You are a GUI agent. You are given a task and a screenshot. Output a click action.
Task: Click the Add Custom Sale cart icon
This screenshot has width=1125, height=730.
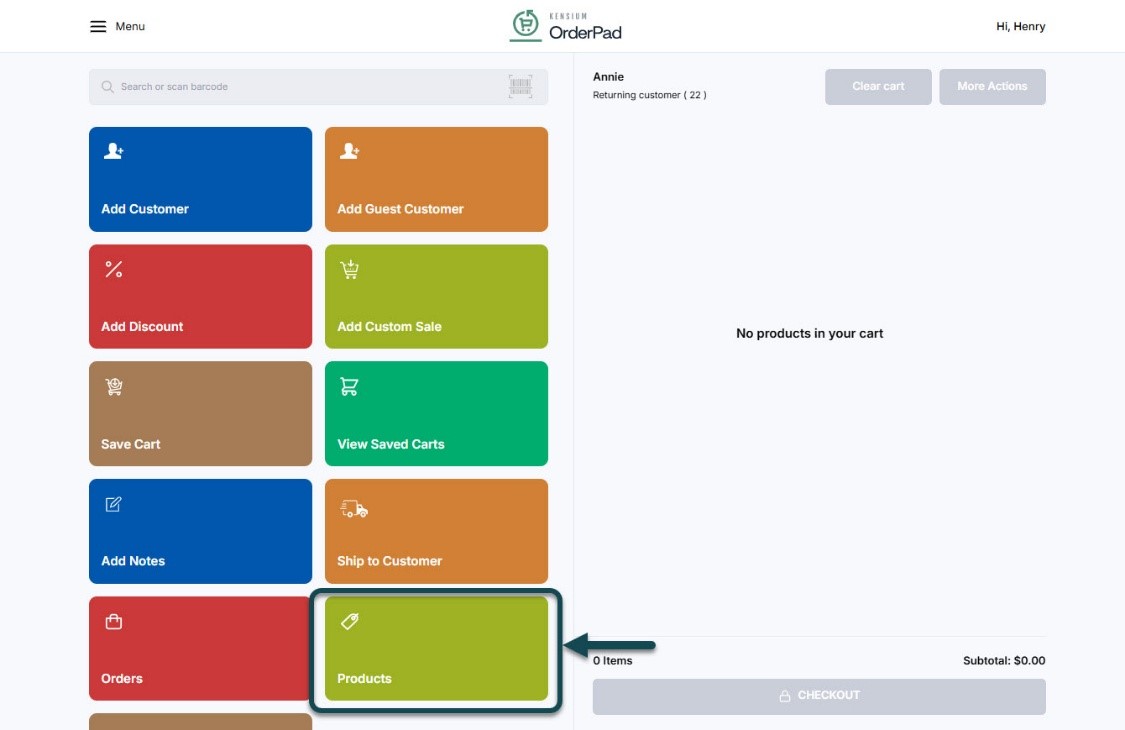tap(349, 269)
